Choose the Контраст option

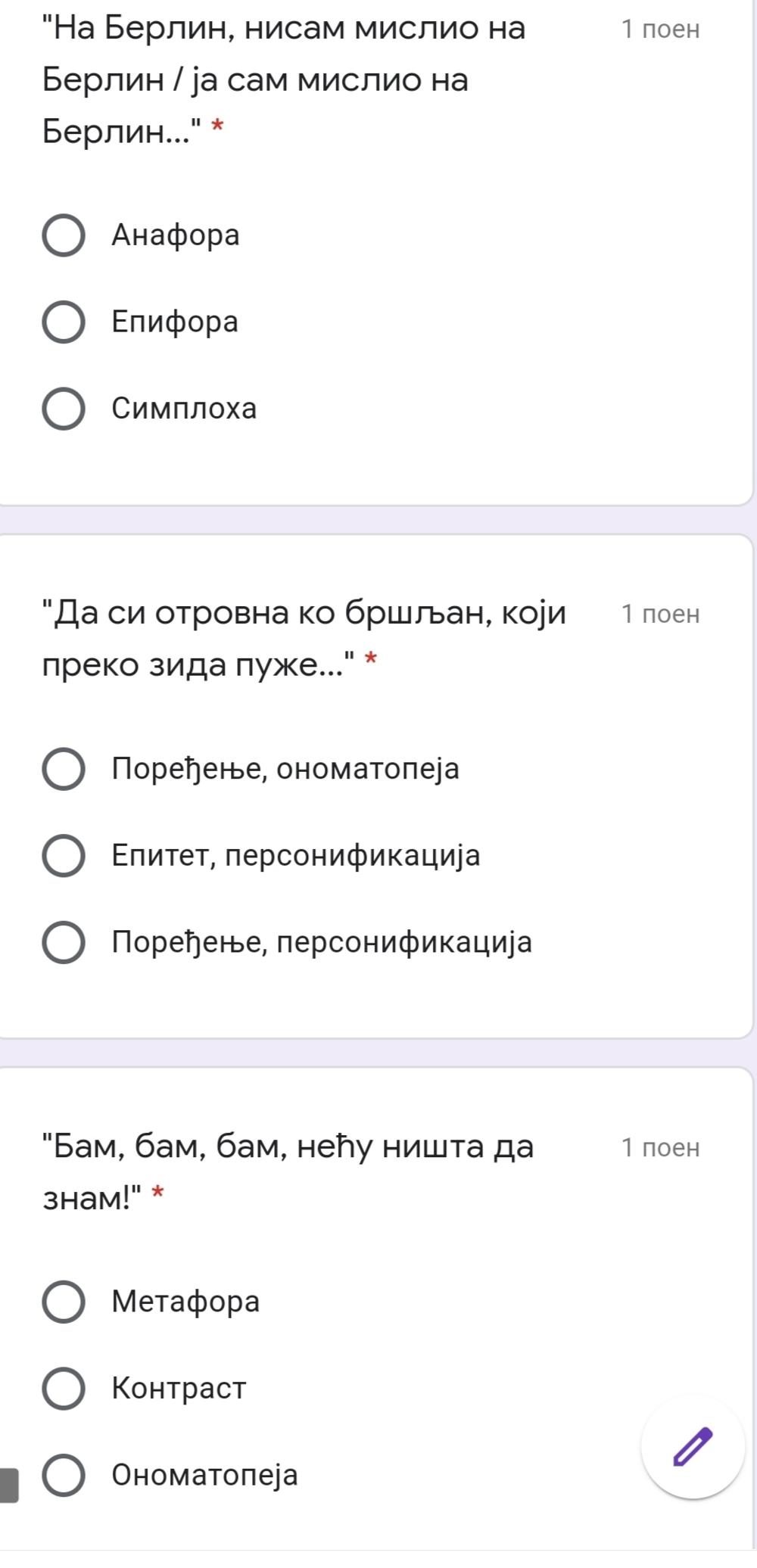click(64, 1389)
